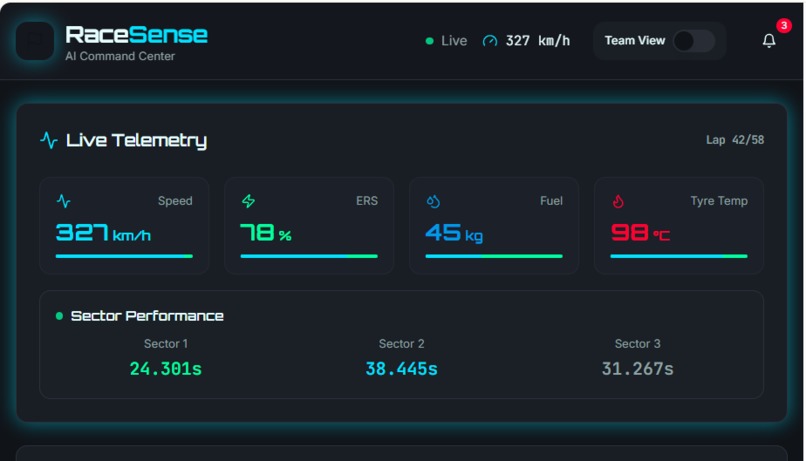Click the header 327 km/h readout
This screenshot has width=806, height=461.
538,41
